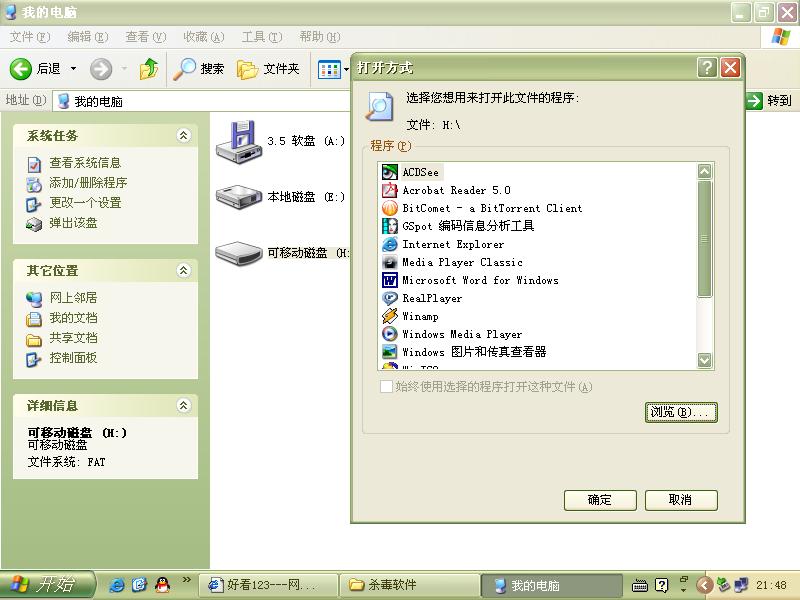
Task: Cancel dialog with 取消 button
Action: click(681, 500)
